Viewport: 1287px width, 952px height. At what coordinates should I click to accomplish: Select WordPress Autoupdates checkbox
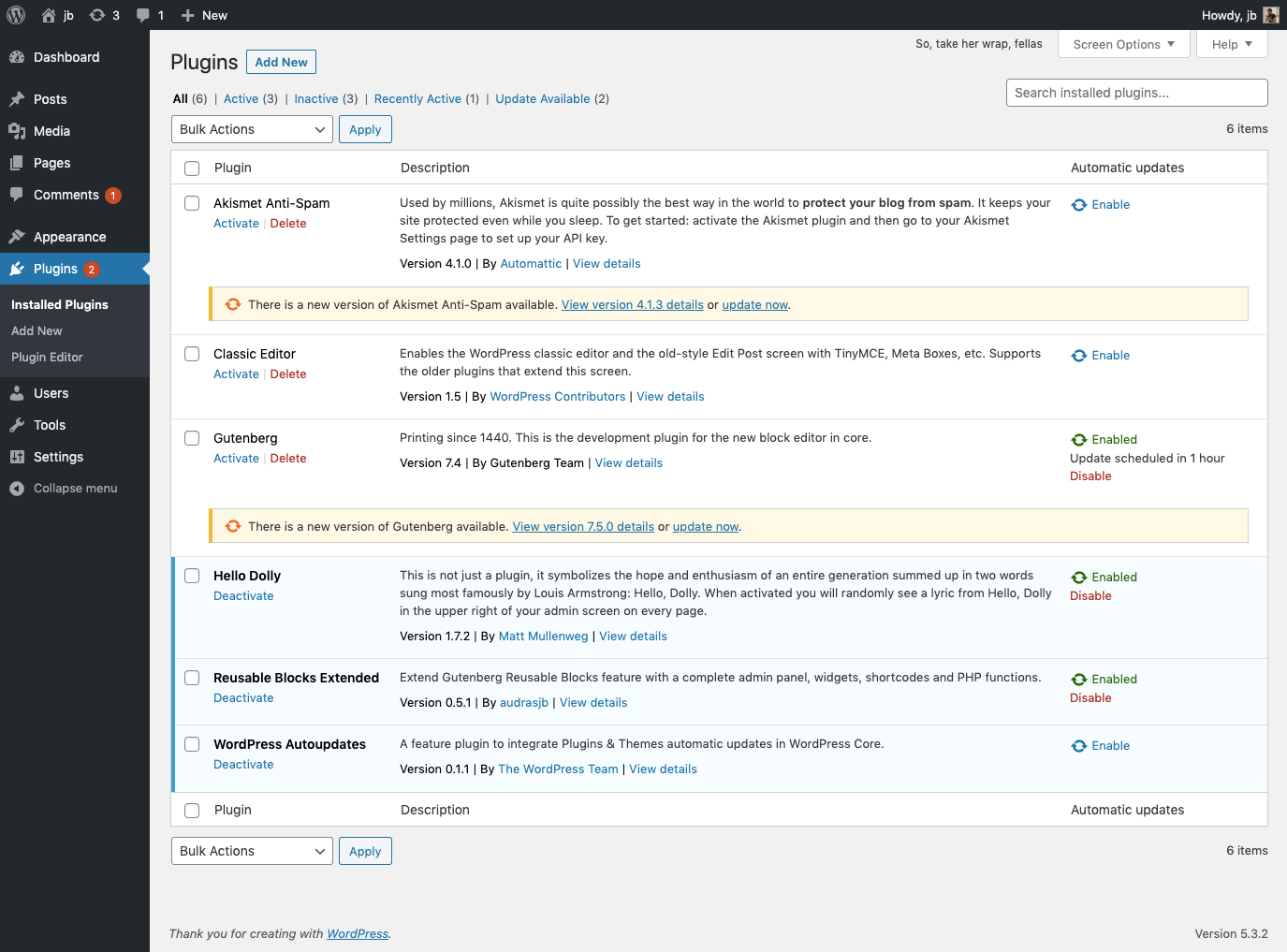(192, 744)
